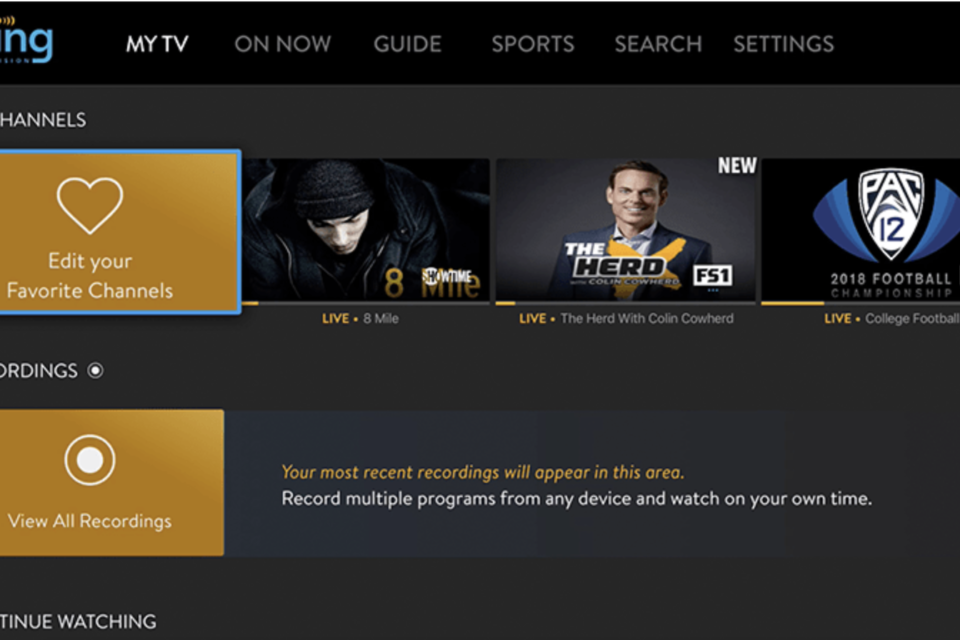
Task: Click the 8 Mile progress bar
Action: 366,303
